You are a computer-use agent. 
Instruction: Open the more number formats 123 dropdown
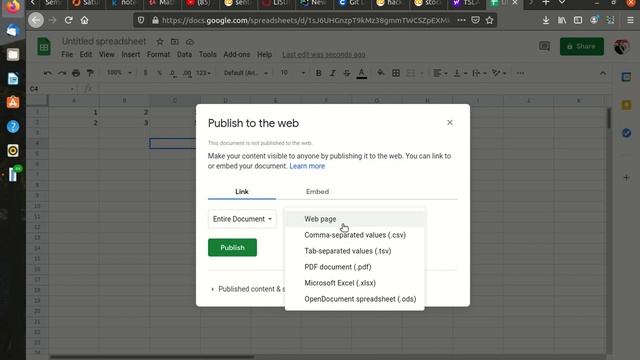click(x=203, y=73)
